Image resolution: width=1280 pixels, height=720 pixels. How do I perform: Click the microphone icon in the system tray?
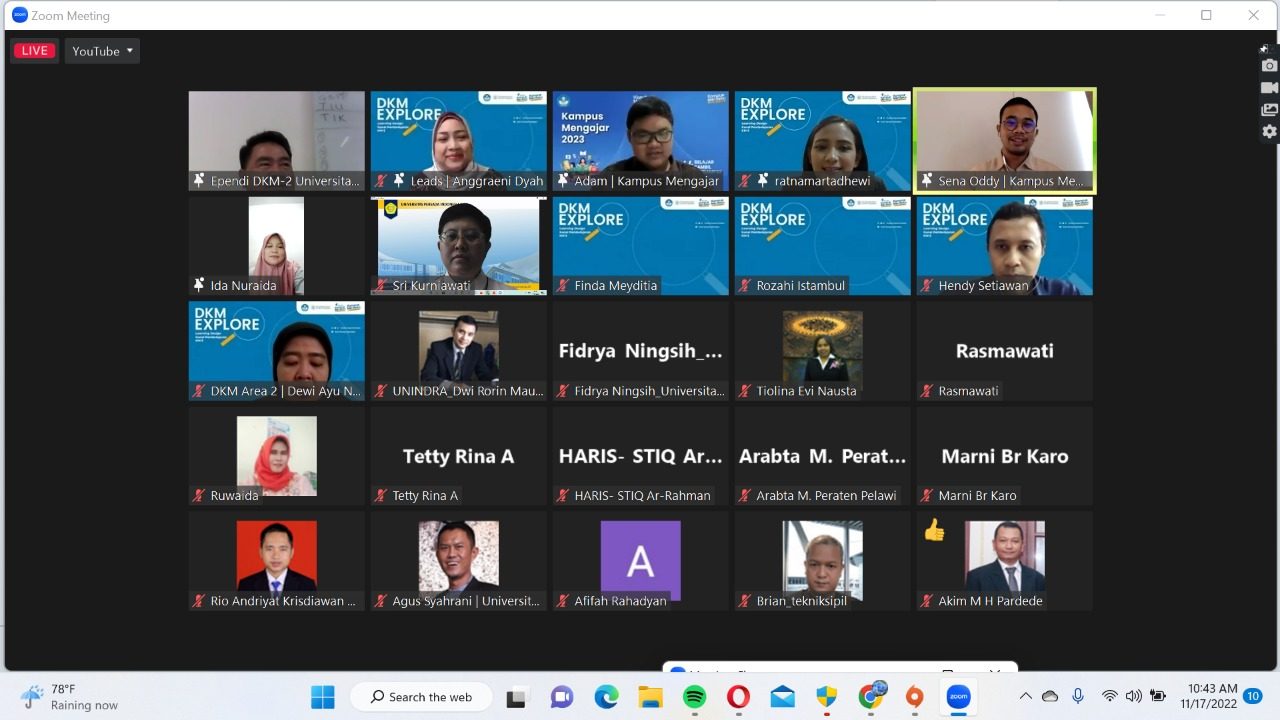pos(1078,696)
